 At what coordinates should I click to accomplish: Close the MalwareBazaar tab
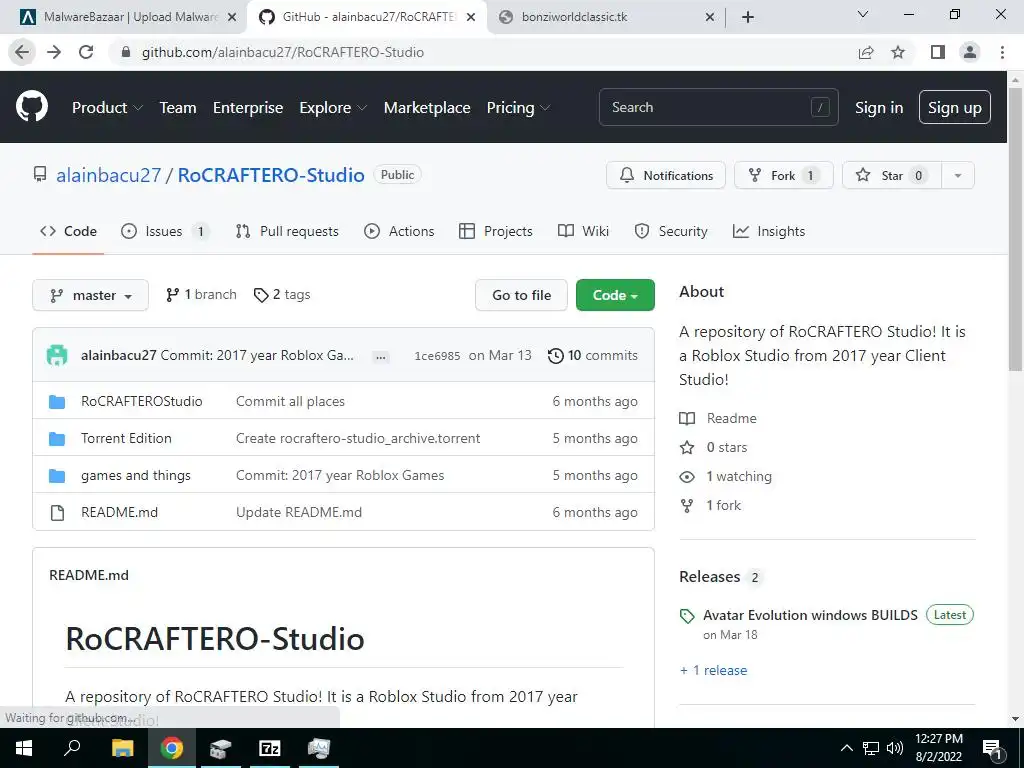[x=232, y=17]
